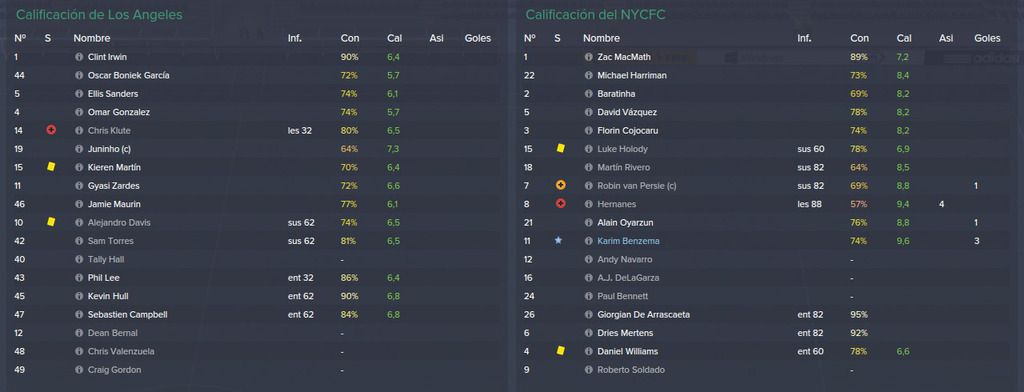This screenshot has height=392, width=1024.
Task: Click red injury icon beside Hernanes
Action: tap(560, 204)
